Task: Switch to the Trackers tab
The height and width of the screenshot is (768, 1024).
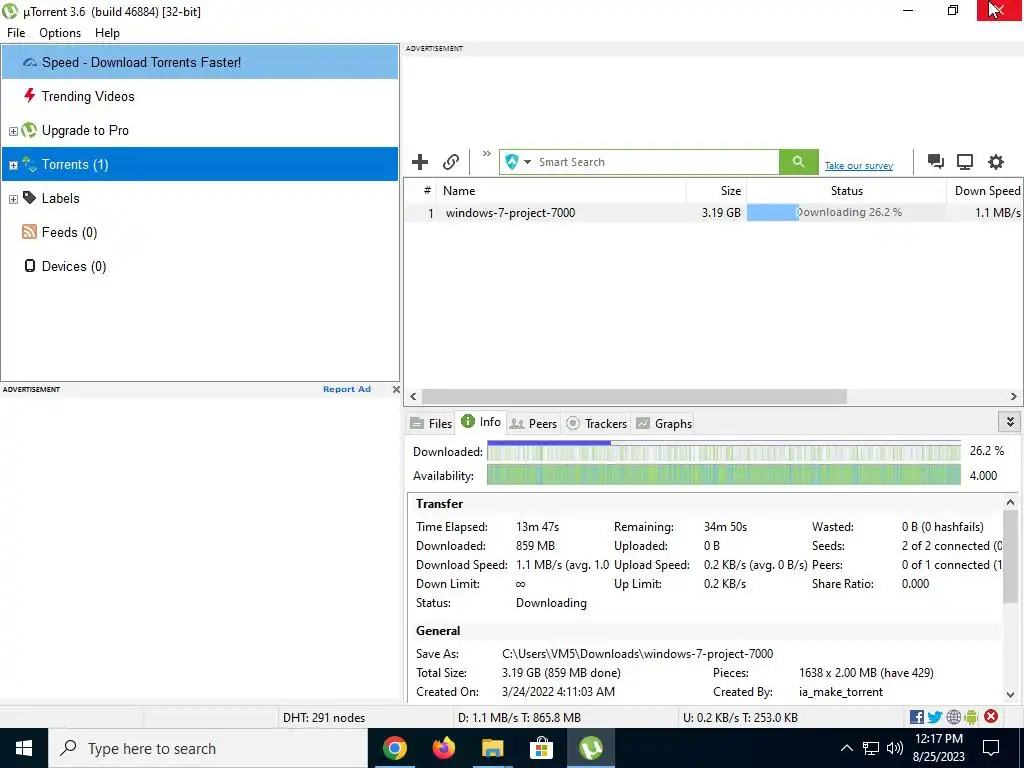Action: click(x=596, y=423)
